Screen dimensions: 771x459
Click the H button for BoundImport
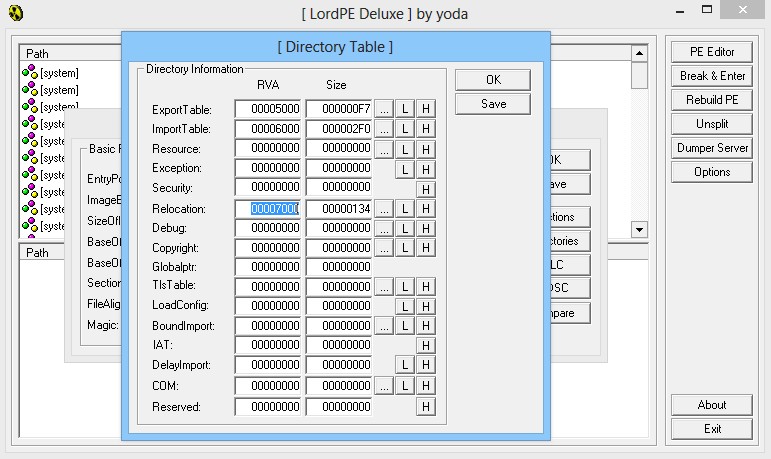coord(426,326)
